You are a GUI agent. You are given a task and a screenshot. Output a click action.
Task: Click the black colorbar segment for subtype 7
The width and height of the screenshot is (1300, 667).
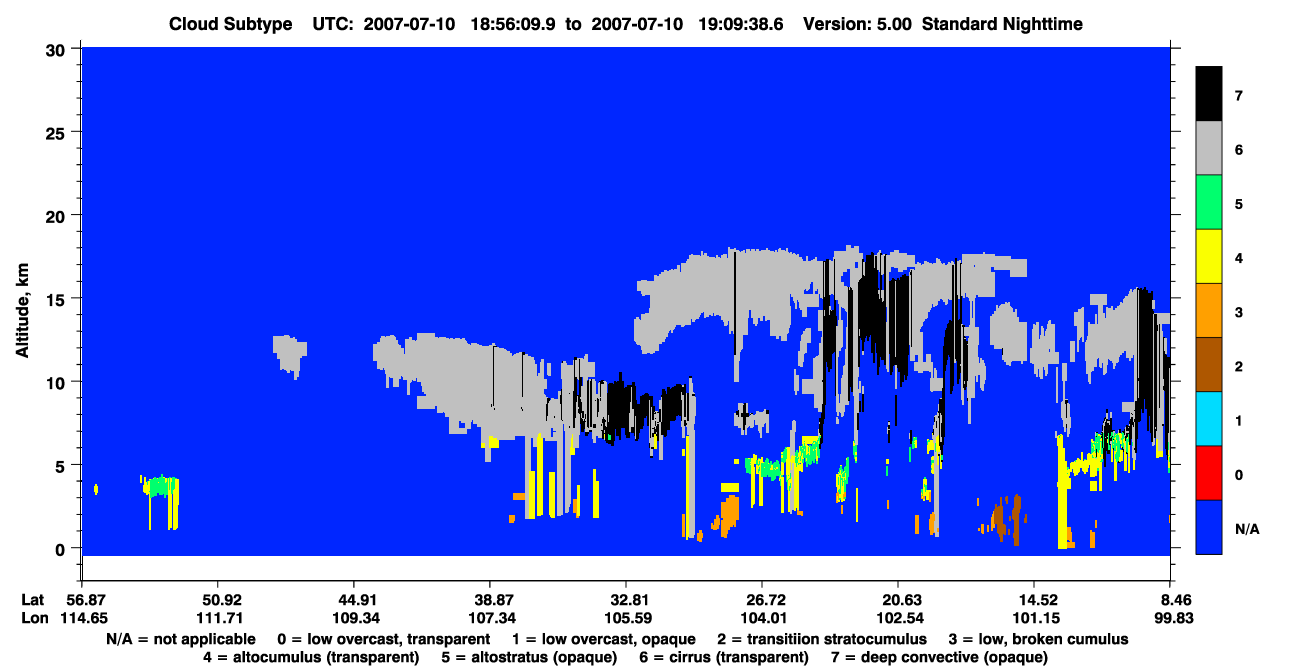coord(1209,94)
